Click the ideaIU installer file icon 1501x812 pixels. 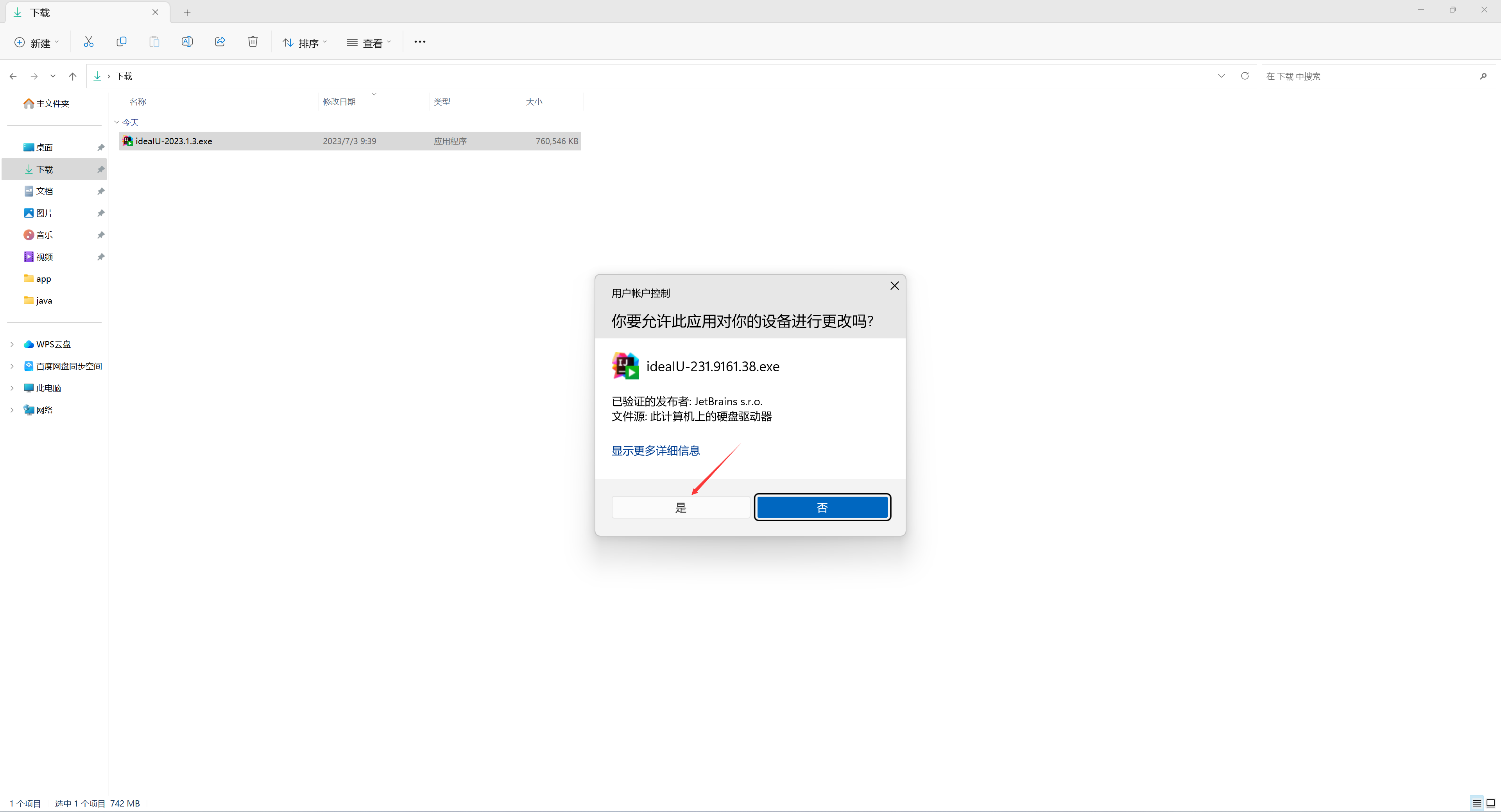(x=127, y=141)
